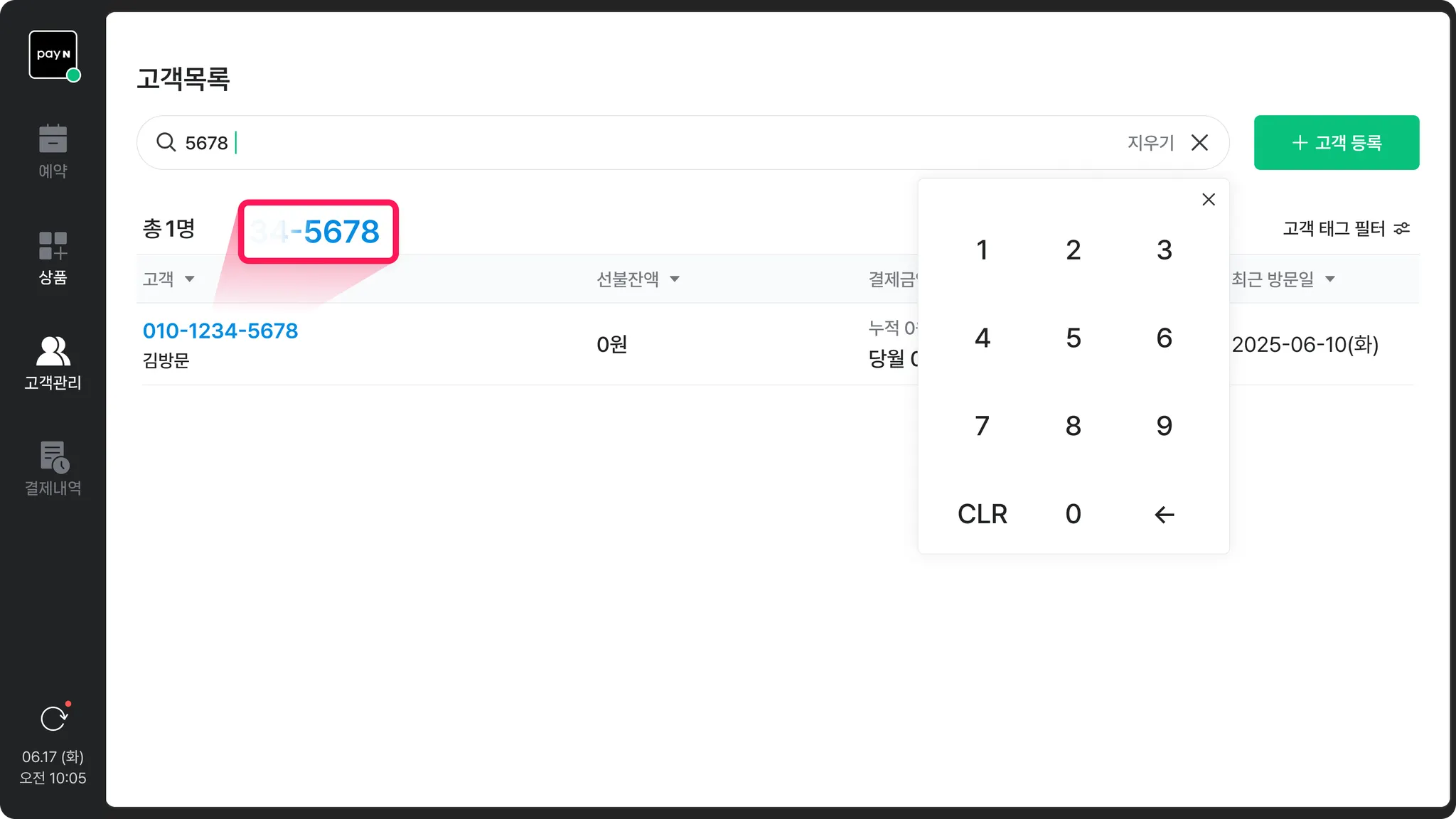The image size is (1456, 819).
Task: Click into the customer search field
Action: 640,143
